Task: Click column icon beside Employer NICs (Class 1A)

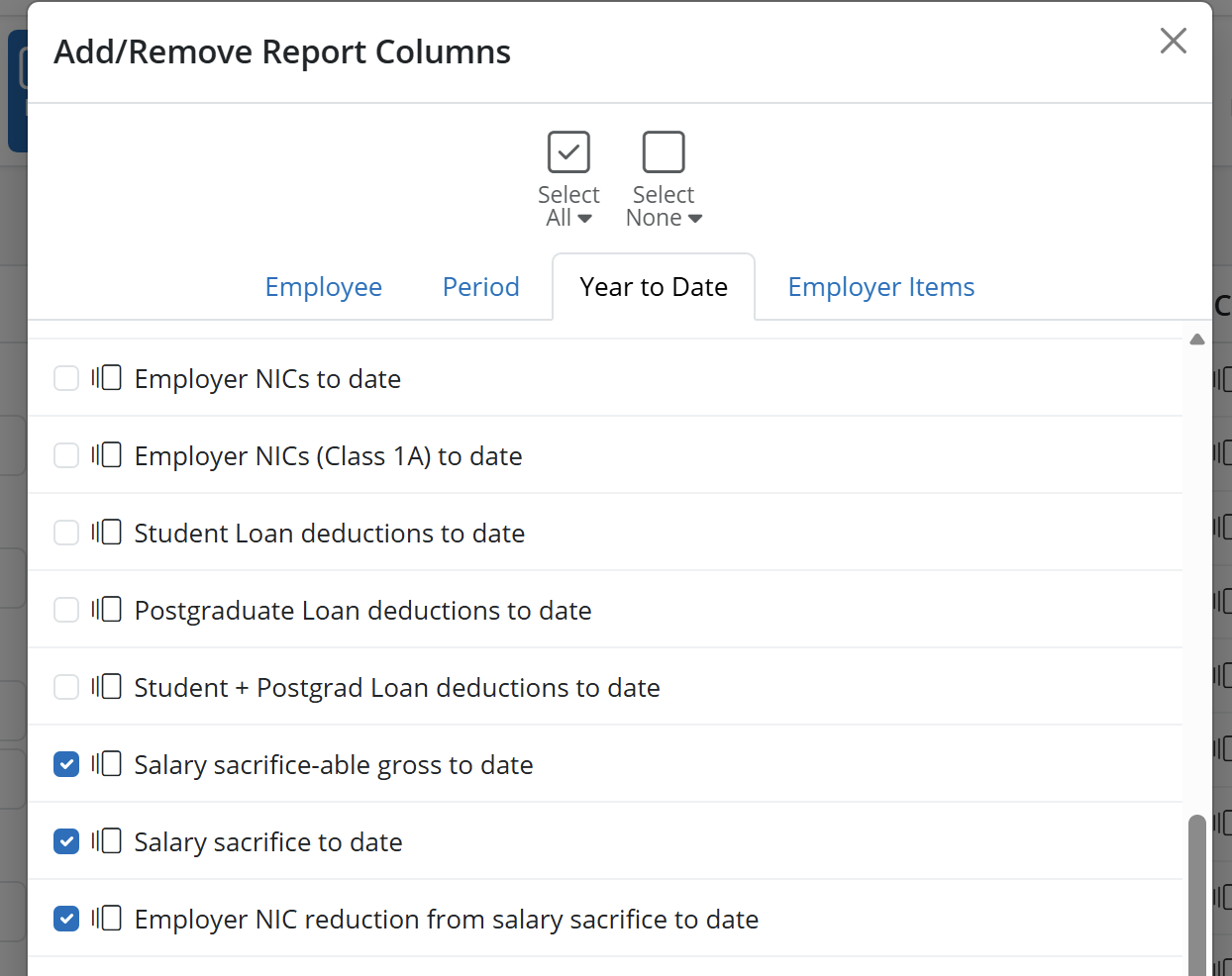Action: pyautogui.click(x=107, y=455)
